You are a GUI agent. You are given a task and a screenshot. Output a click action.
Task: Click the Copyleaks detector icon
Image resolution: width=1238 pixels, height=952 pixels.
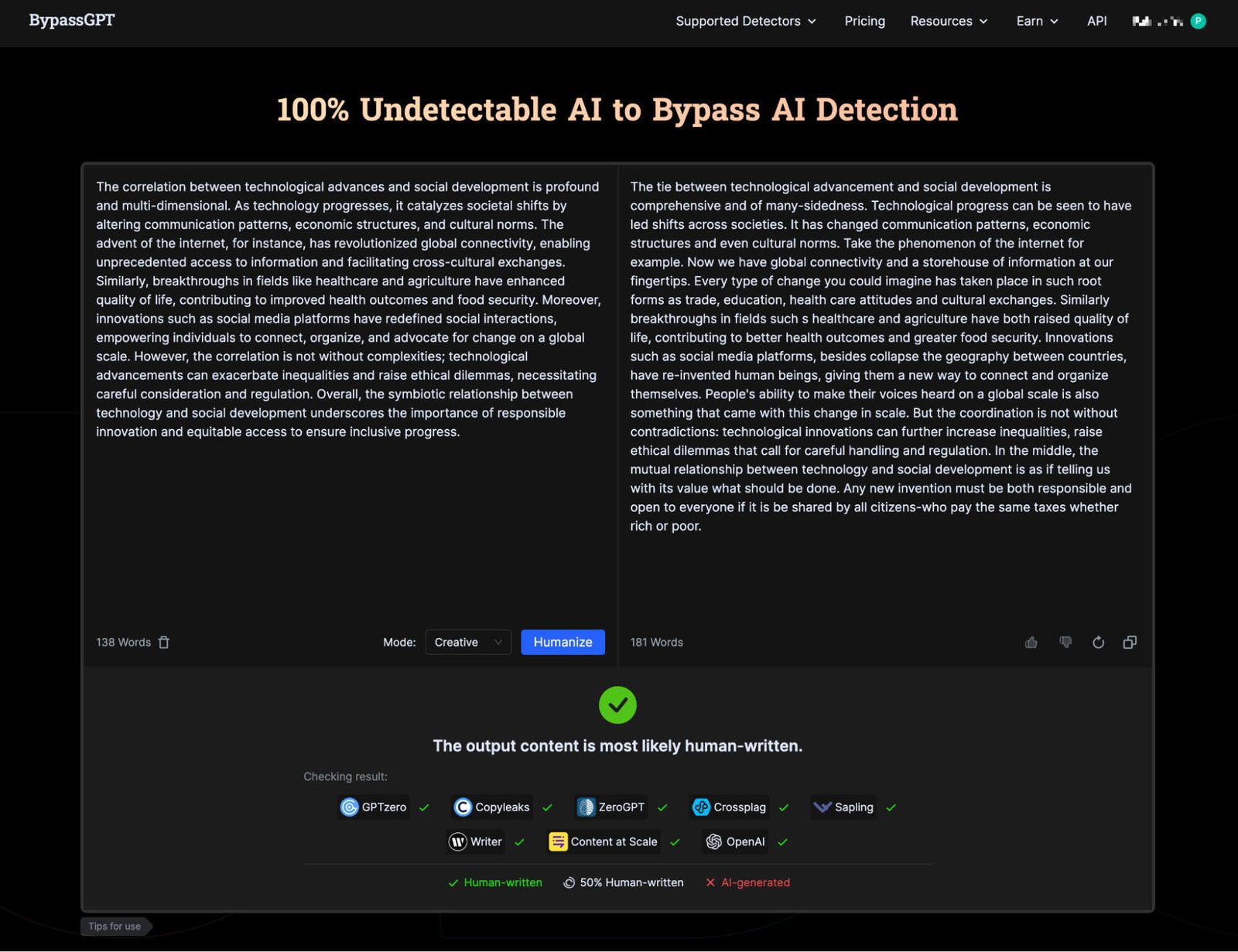[463, 807]
